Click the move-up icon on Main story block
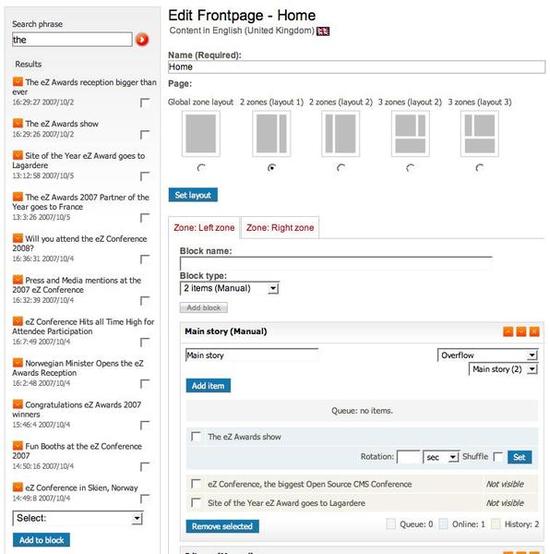The height and width of the screenshot is (554, 550). (508, 331)
